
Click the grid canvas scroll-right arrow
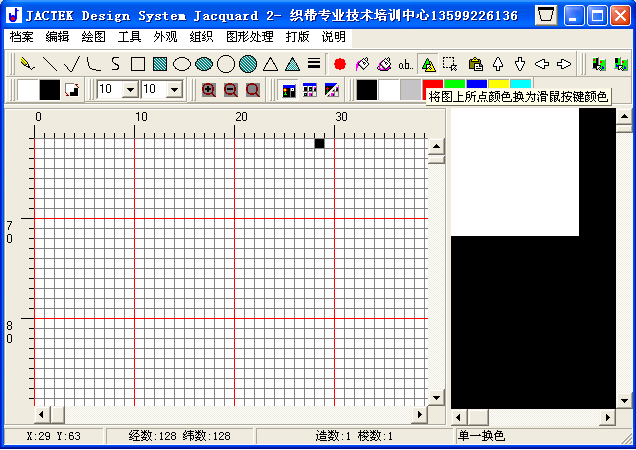coord(420,415)
